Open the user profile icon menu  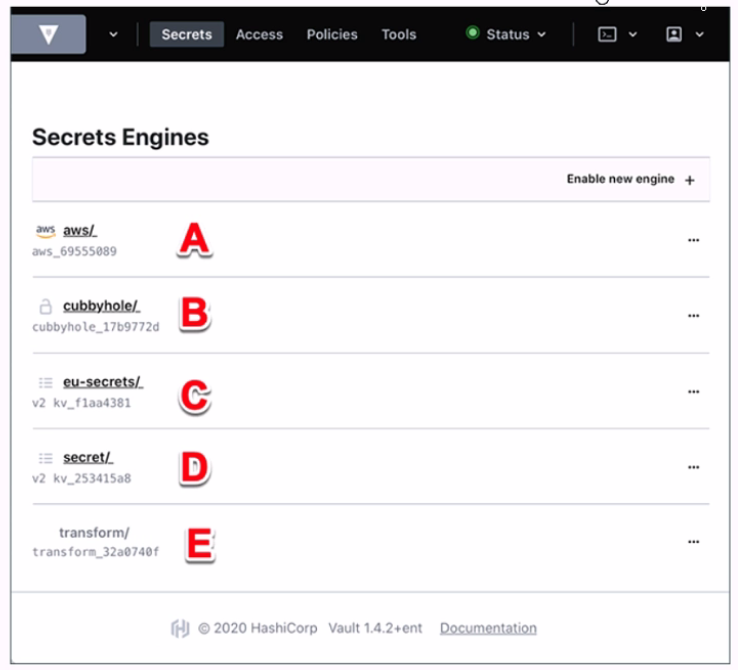click(674, 34)
